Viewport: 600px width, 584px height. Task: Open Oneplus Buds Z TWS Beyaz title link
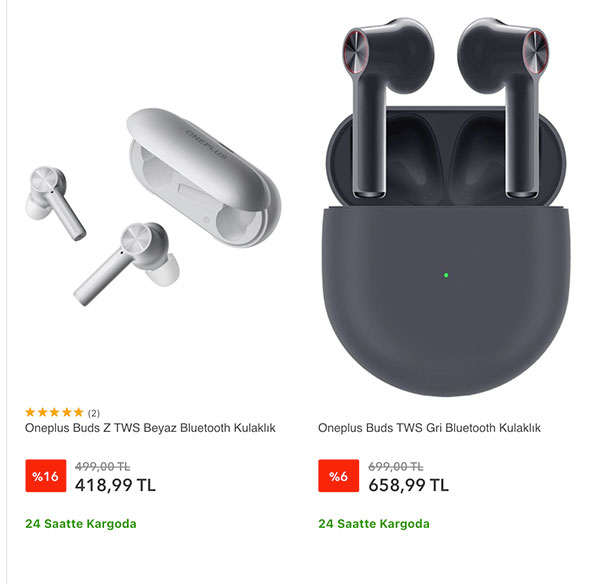tap(150, 428)
